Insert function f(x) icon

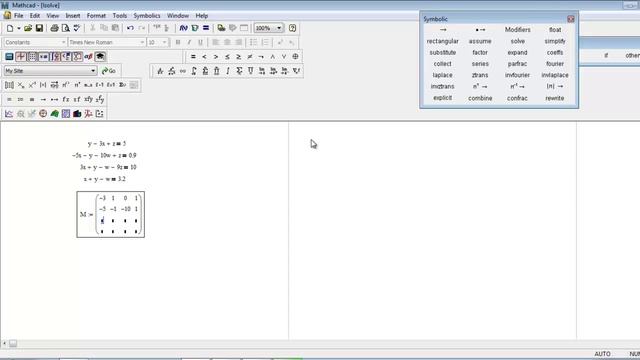pos(183,28)
